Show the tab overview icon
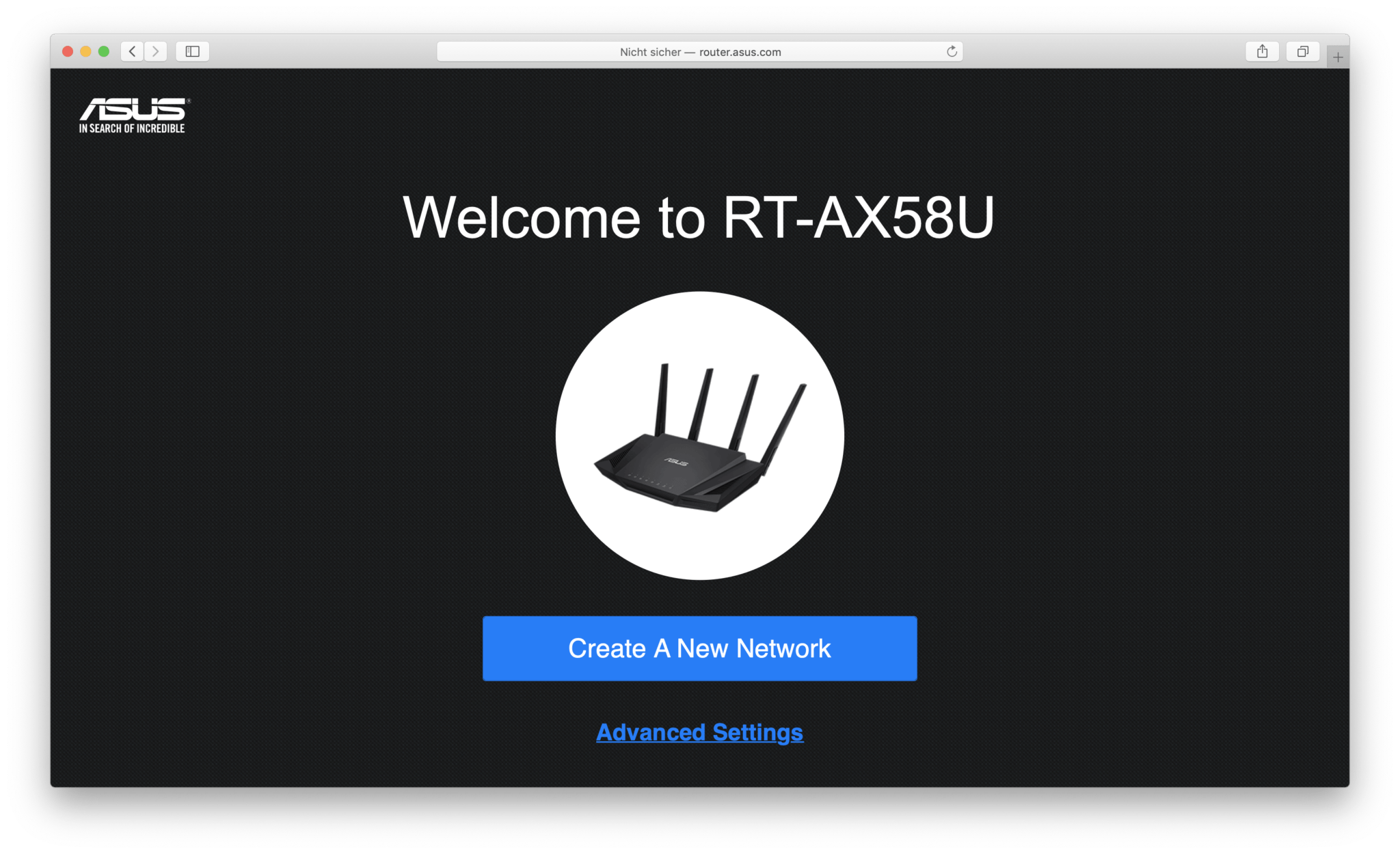 click(1303, 51)
